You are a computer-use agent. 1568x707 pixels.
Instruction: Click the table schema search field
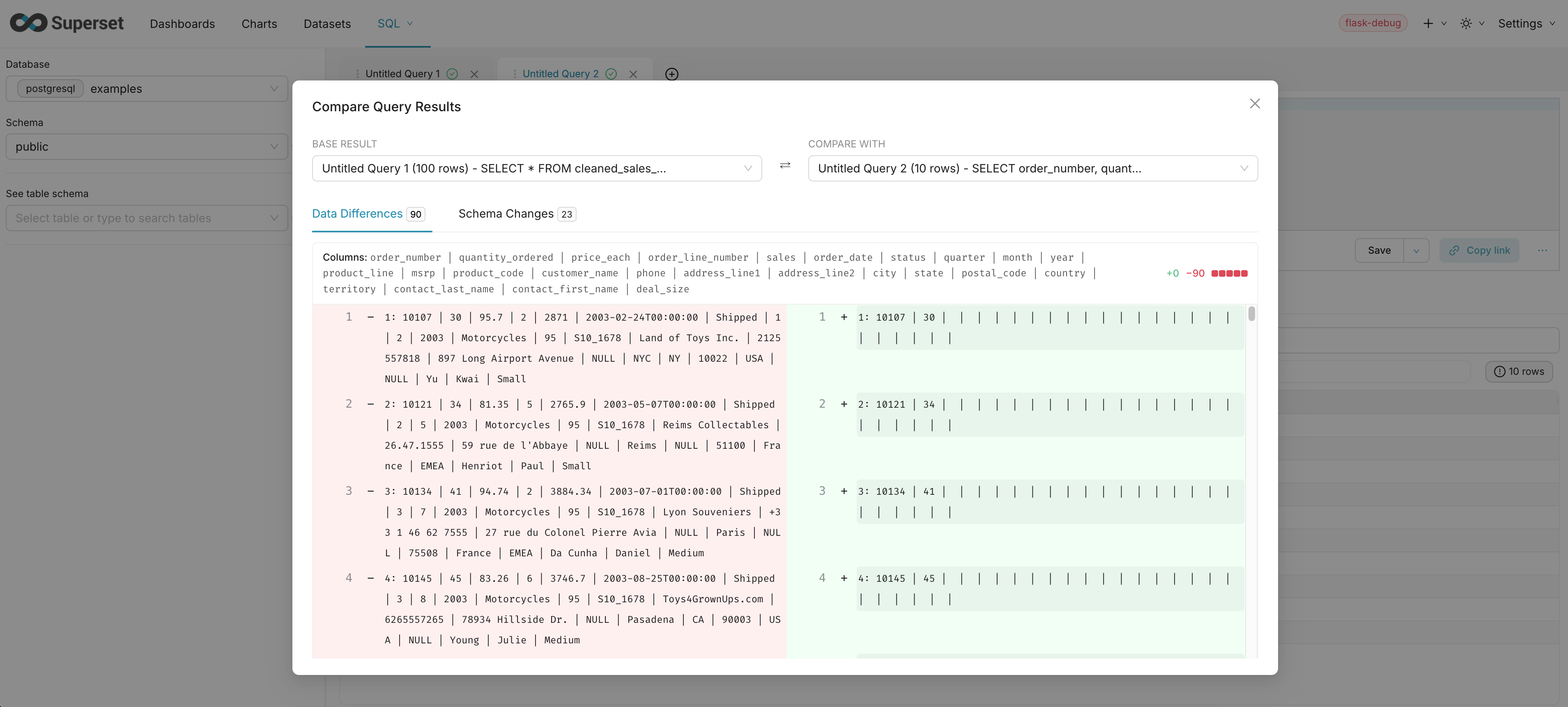tap(146, 218)
